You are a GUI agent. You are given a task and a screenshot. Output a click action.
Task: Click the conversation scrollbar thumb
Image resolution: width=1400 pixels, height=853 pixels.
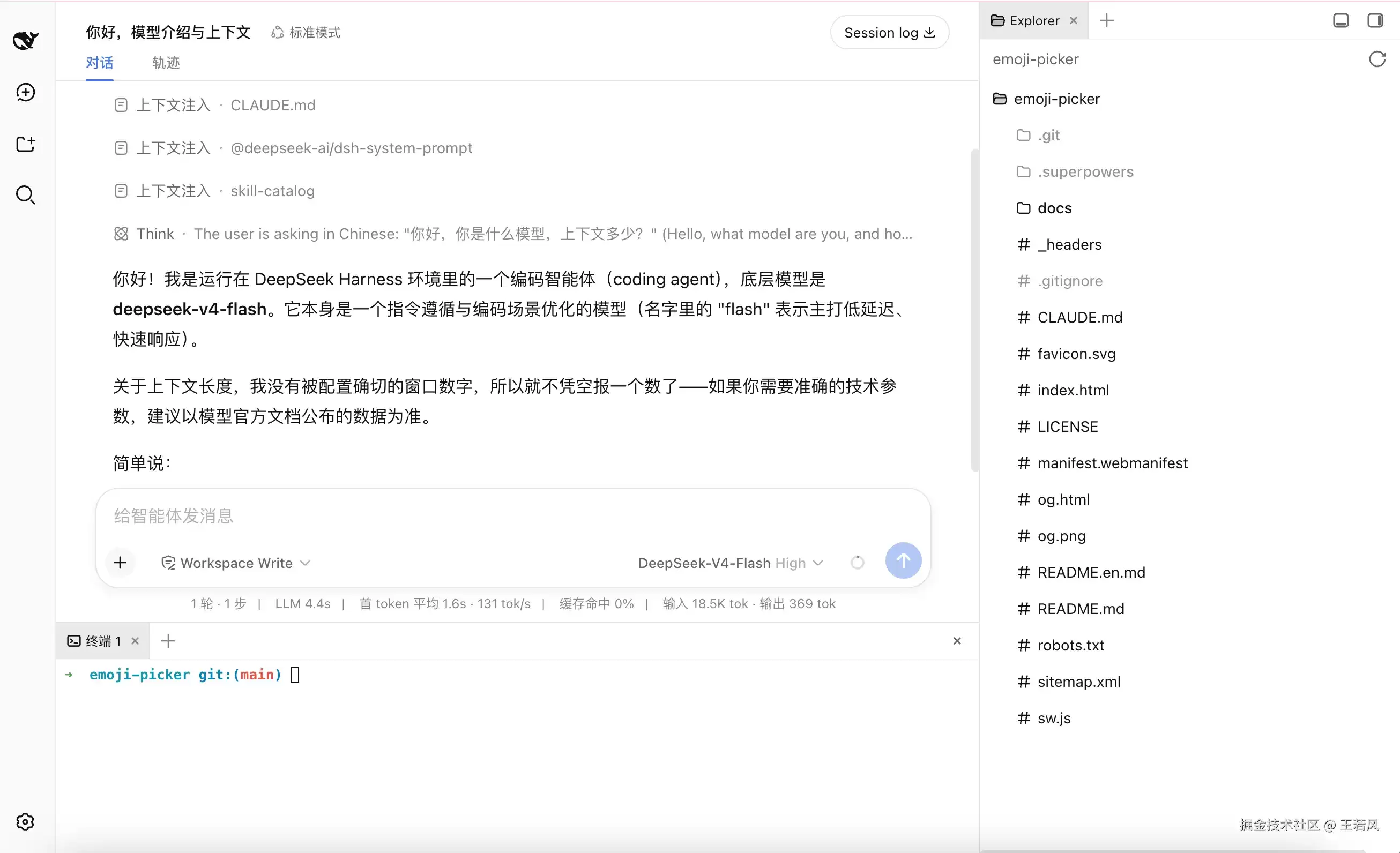974,310
